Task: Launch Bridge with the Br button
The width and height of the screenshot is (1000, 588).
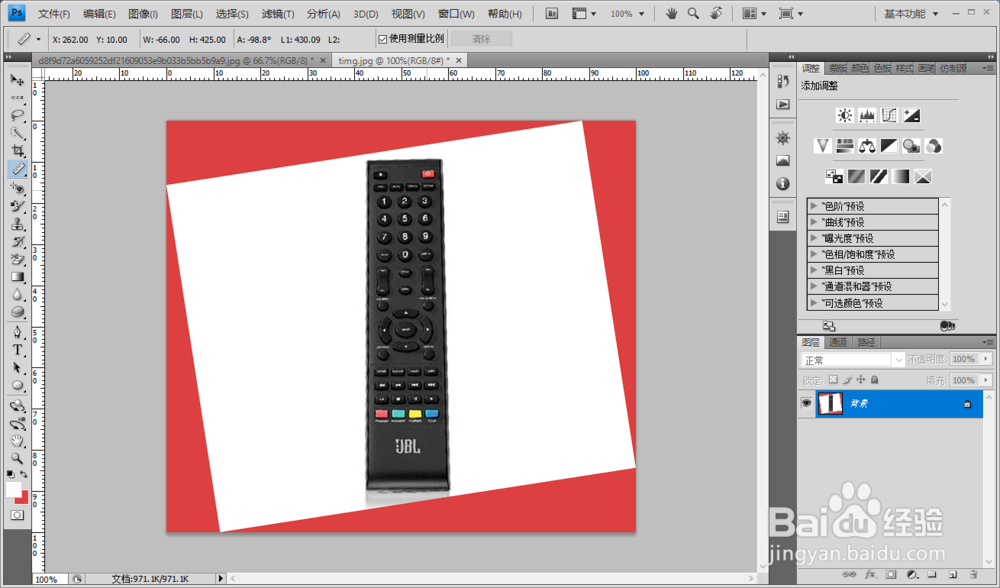Action: point(552,13)
